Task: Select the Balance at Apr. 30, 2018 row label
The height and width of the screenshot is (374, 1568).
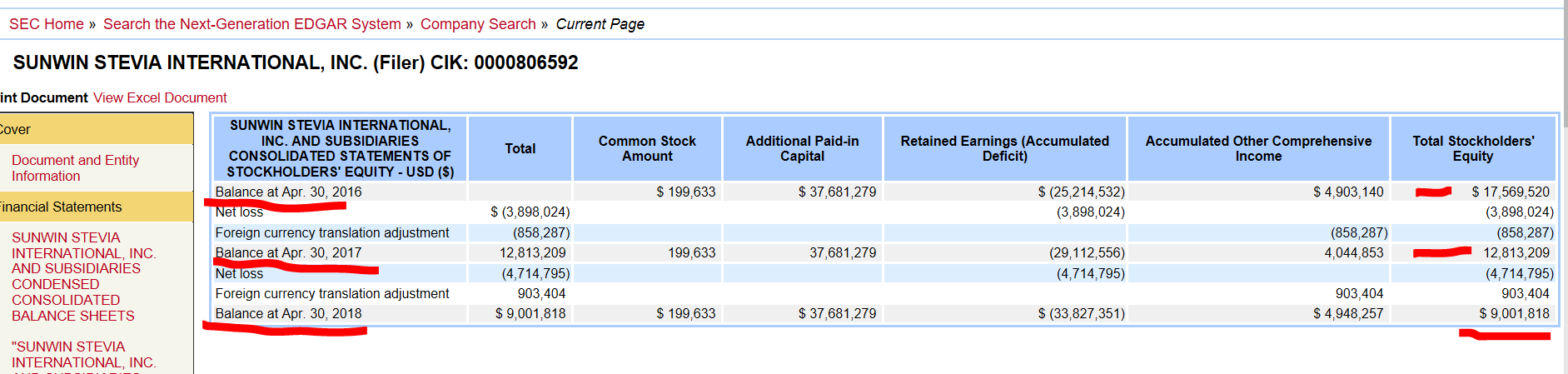Action: (x=288, y=313)
